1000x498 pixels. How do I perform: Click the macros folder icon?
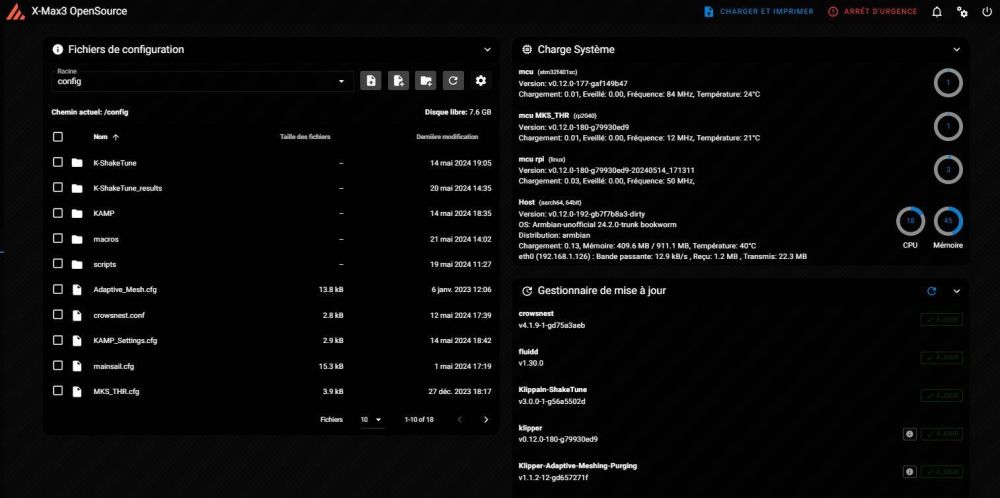77,239
